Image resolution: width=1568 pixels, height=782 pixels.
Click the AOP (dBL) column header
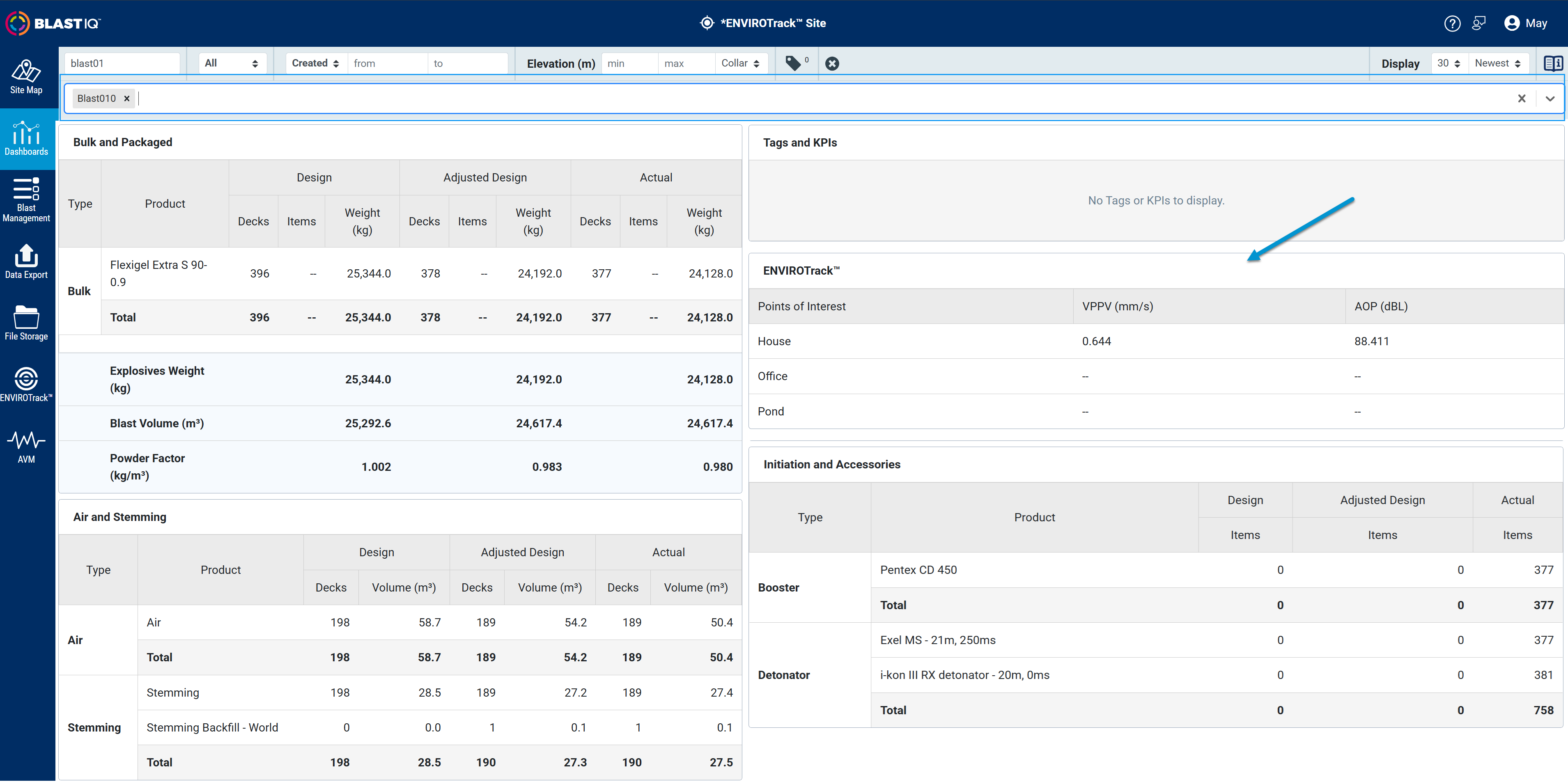pos(1380,306)
